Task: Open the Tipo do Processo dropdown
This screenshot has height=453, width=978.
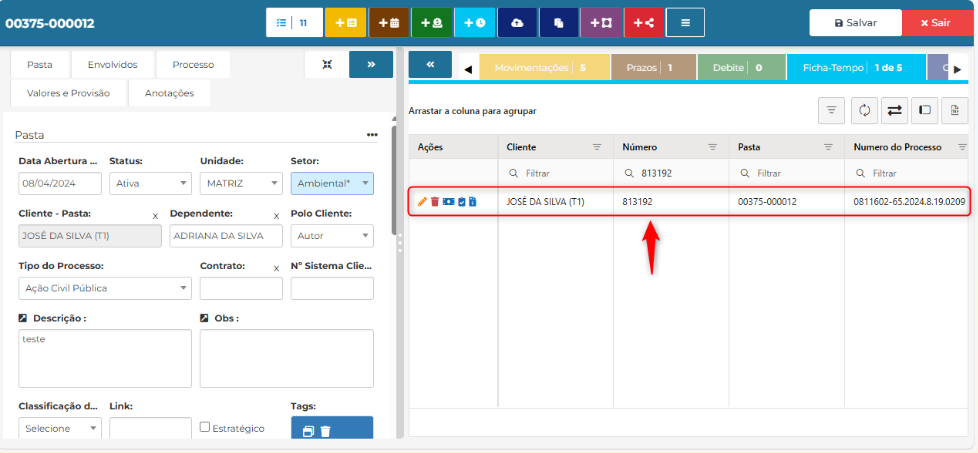Action: 105,288
